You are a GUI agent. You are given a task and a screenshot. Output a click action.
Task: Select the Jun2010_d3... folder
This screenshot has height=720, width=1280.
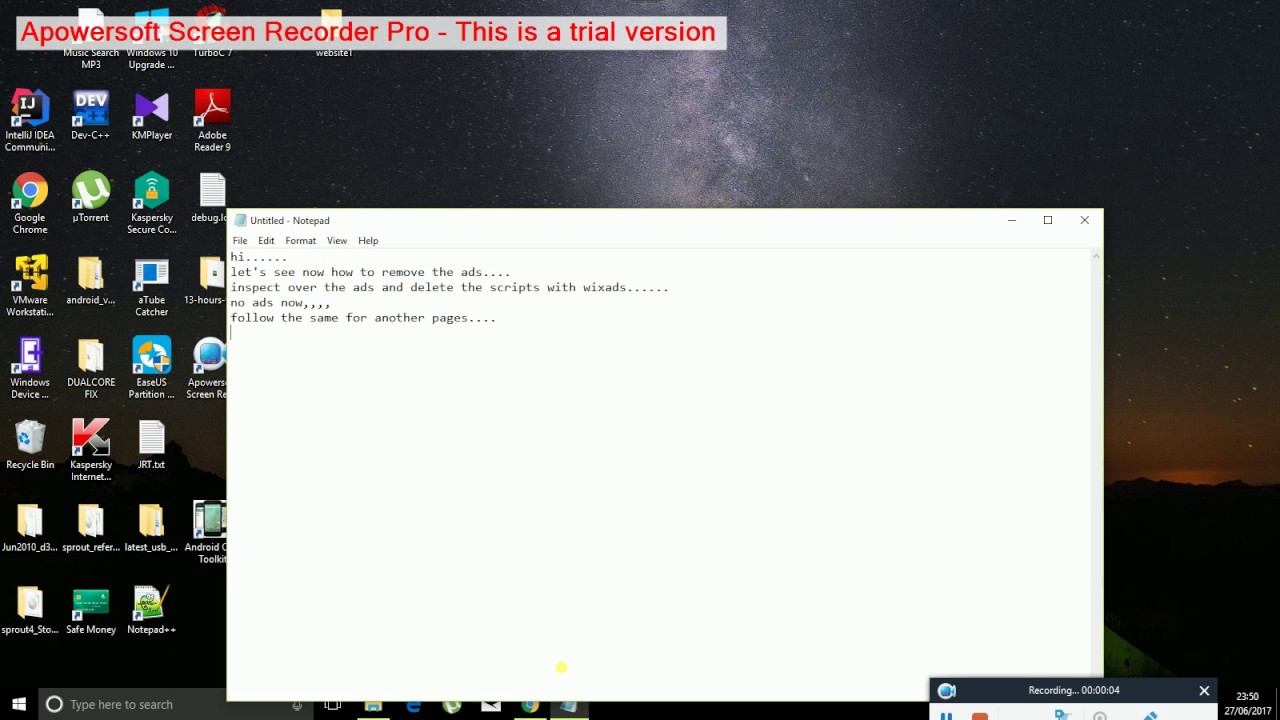pyautogui.click(x=30, y=528)
